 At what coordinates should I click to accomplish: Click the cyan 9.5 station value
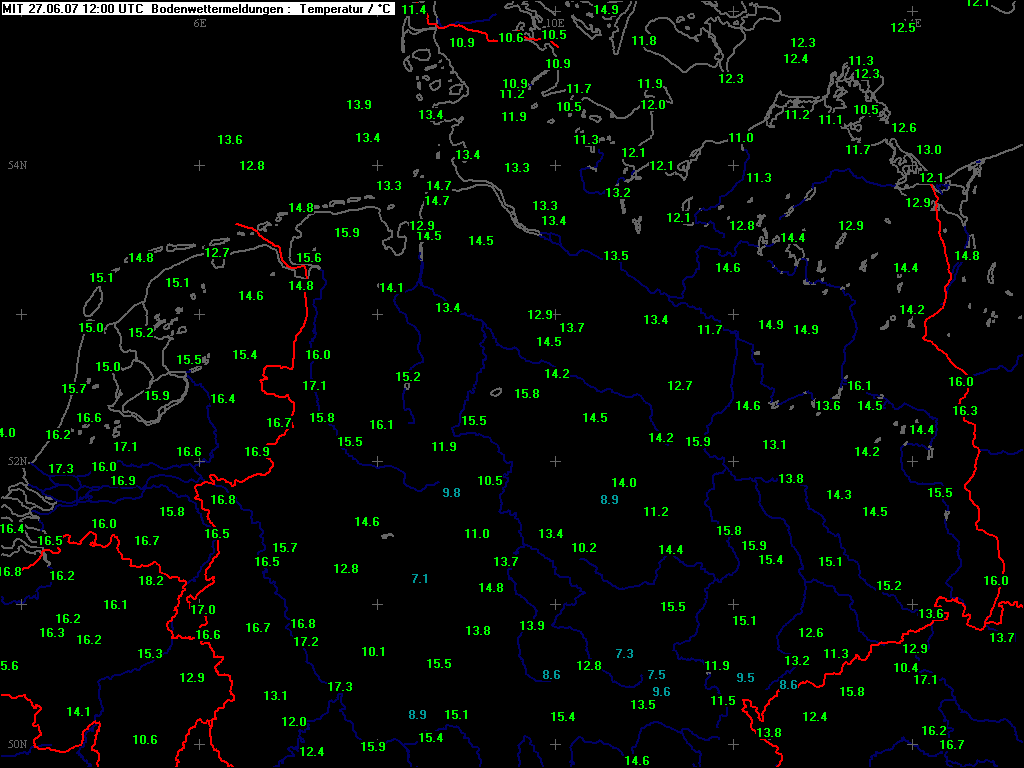(745, 678)
